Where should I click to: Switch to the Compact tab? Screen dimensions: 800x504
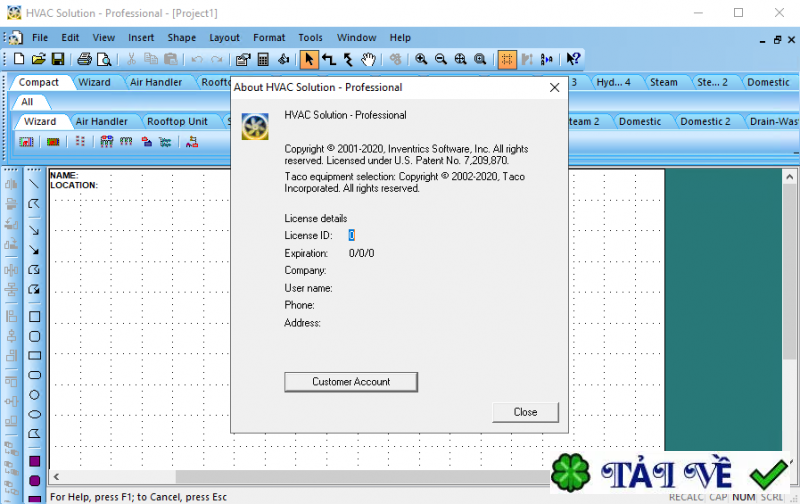(39, 82)
